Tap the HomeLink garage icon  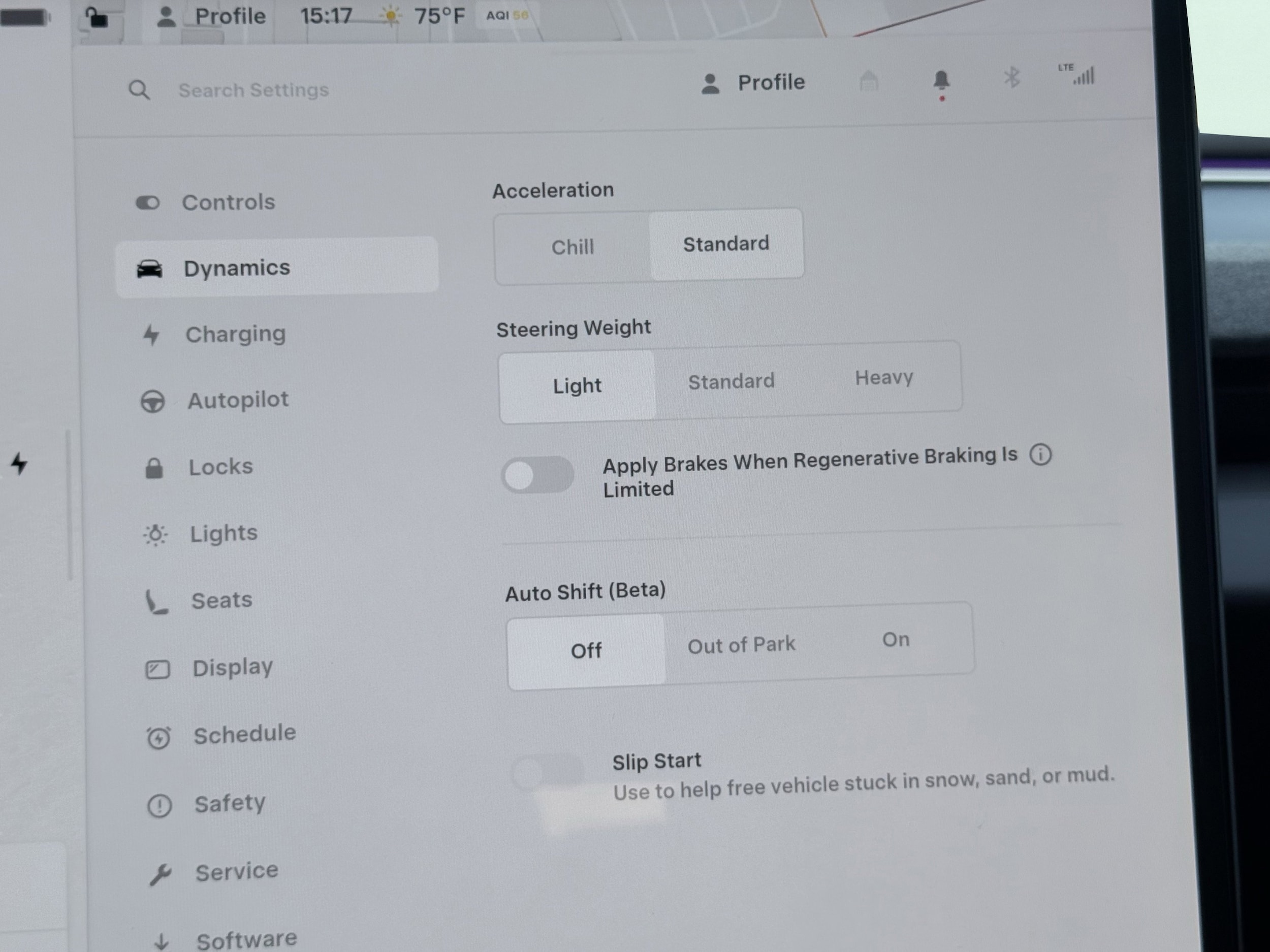pos(869,81)
